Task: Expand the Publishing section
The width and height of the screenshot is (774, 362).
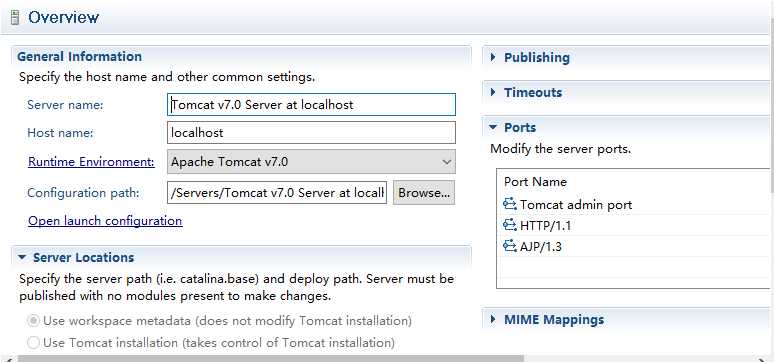Action: 493,57
